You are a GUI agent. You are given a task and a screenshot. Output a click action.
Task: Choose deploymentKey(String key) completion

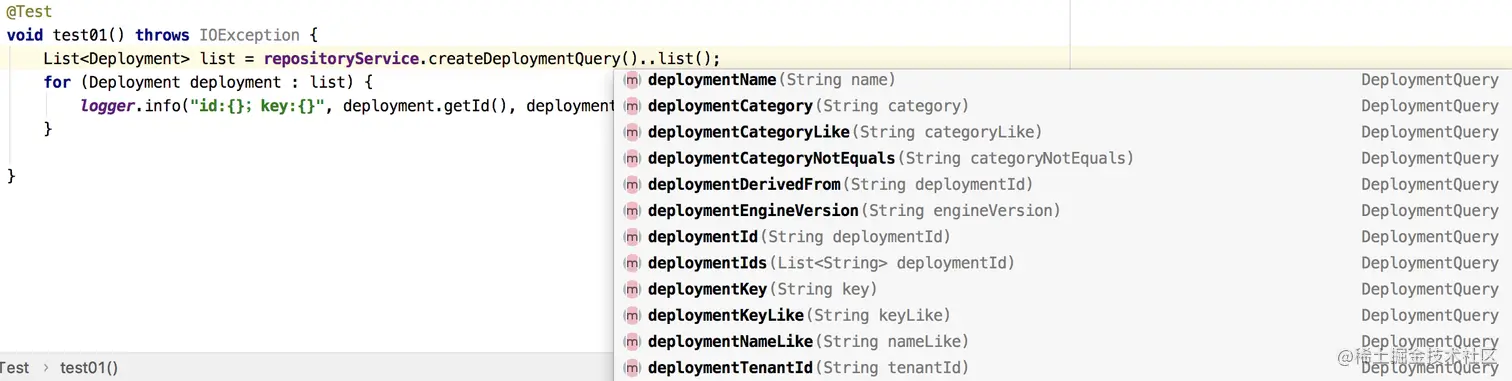pyautogui.click(x=1062, y=289)
